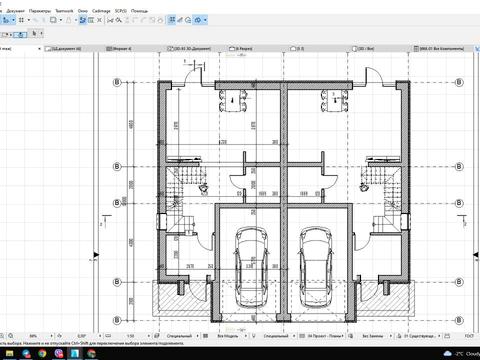Open the Окно menu
480x360 pixels.
(x=82, y=11)
